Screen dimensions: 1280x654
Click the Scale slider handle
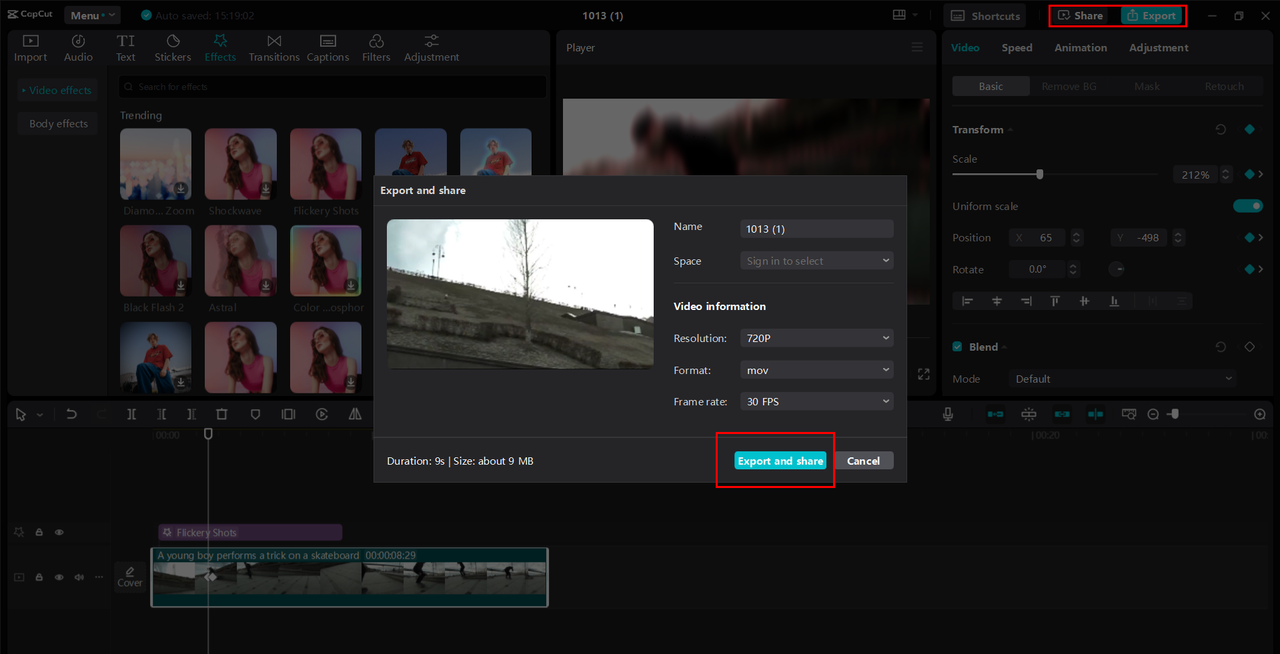coord(1040,174)
